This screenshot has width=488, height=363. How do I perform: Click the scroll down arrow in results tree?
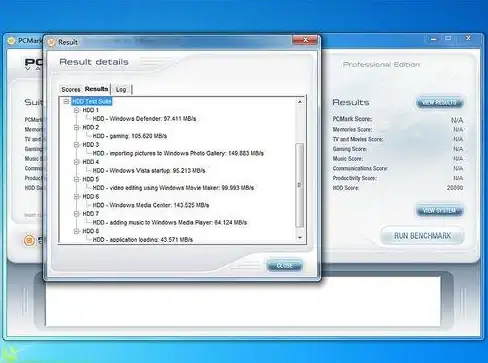tap(300, 237)
